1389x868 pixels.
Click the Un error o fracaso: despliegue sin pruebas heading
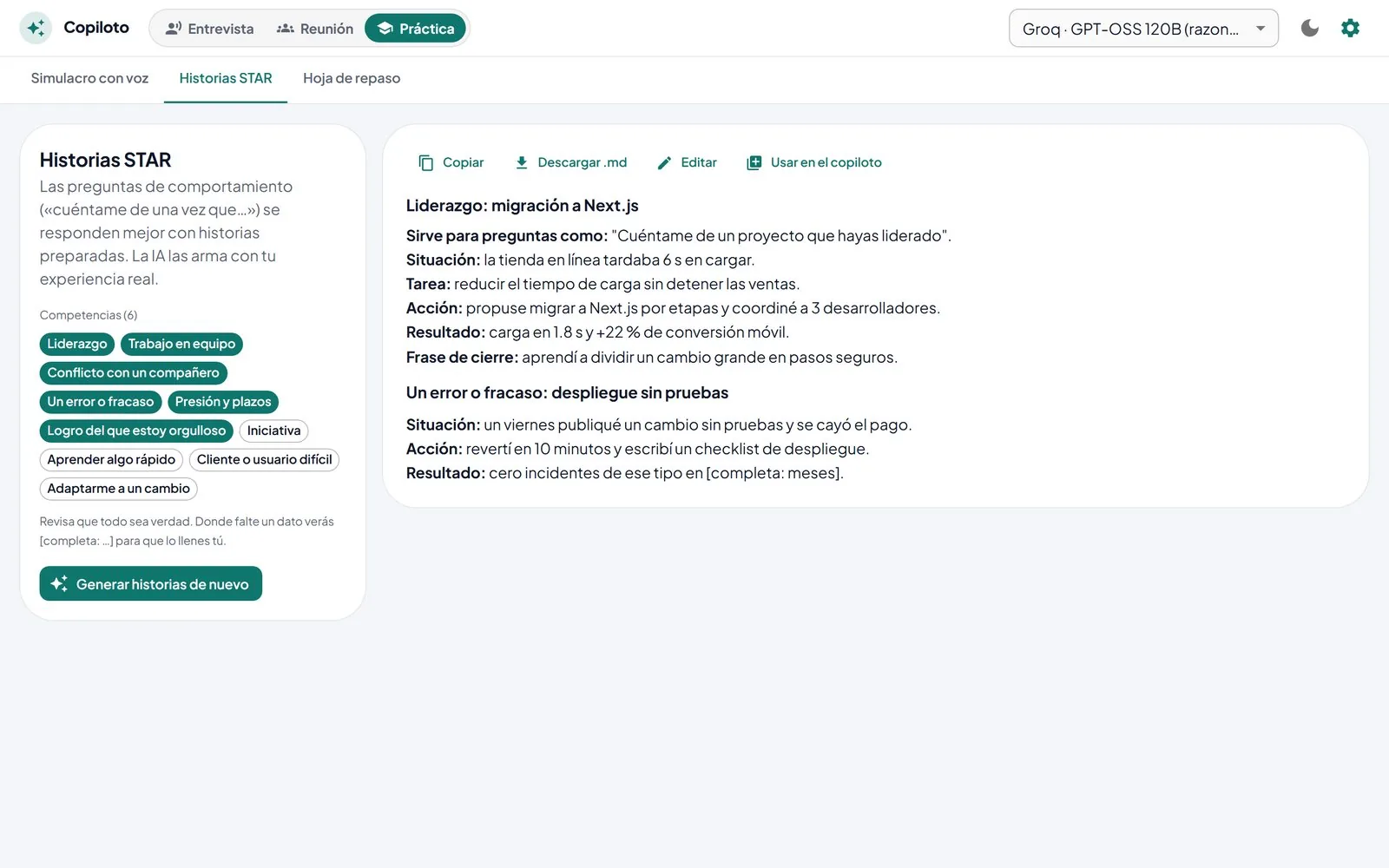pyautogui.click(x=567, y=392)
